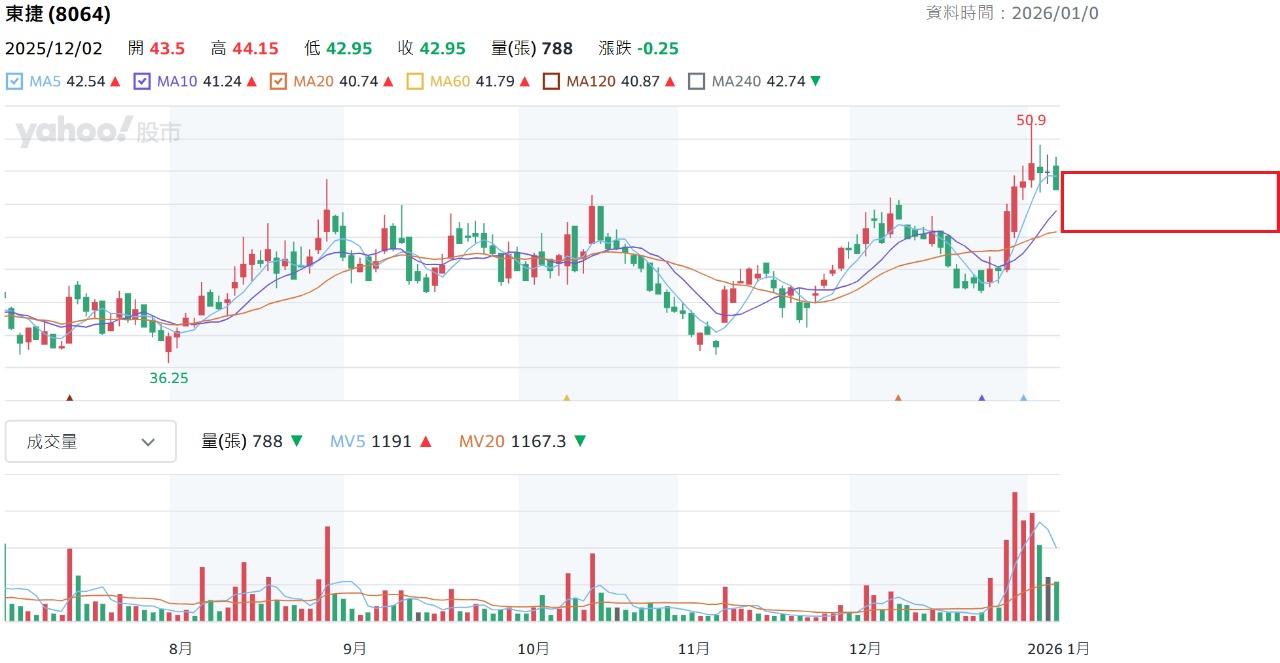
Task: Click the change value -0.25
Action: tap(658, 48)
